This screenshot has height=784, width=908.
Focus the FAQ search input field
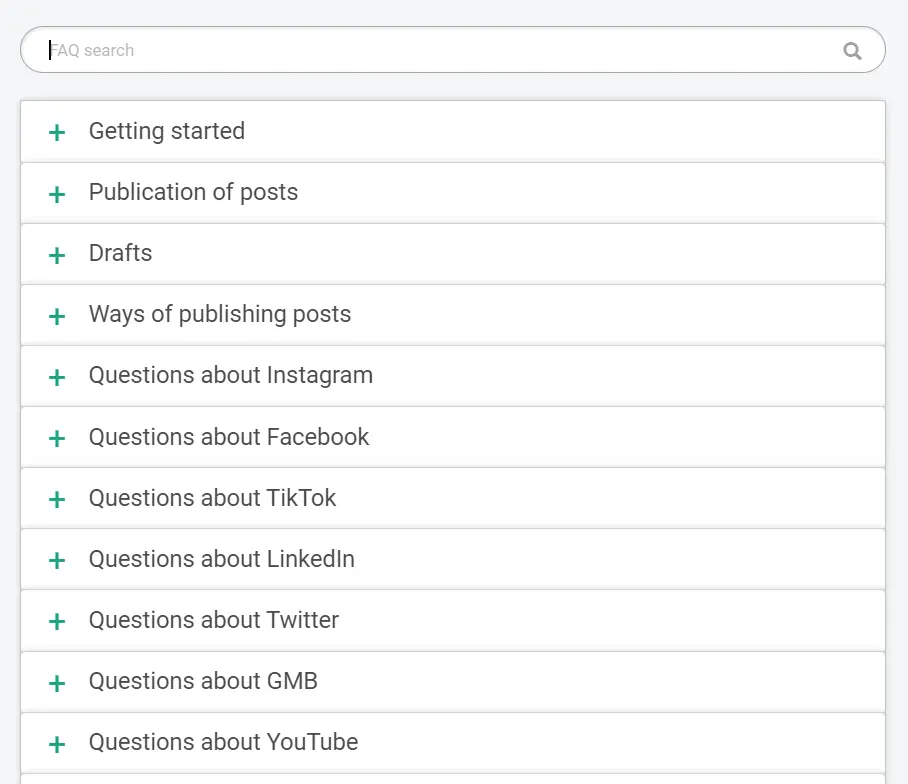tap(440, 50)
